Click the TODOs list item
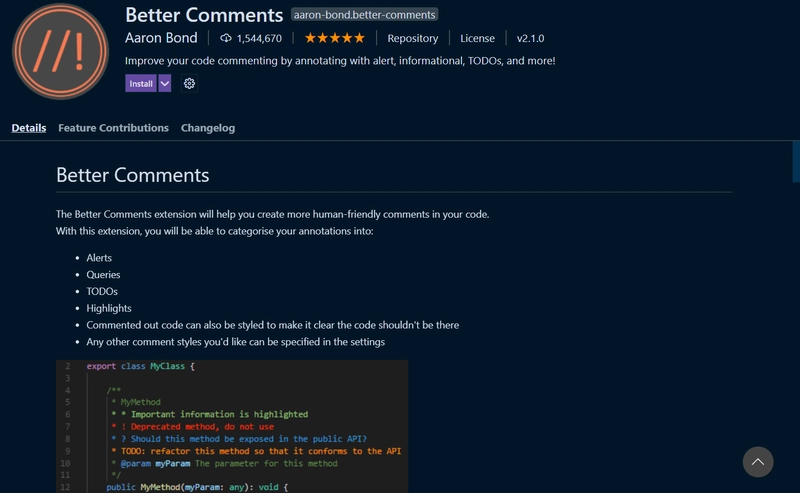Image resolution: width=800 pixels, height=493 pixels. tap(102, 291)
